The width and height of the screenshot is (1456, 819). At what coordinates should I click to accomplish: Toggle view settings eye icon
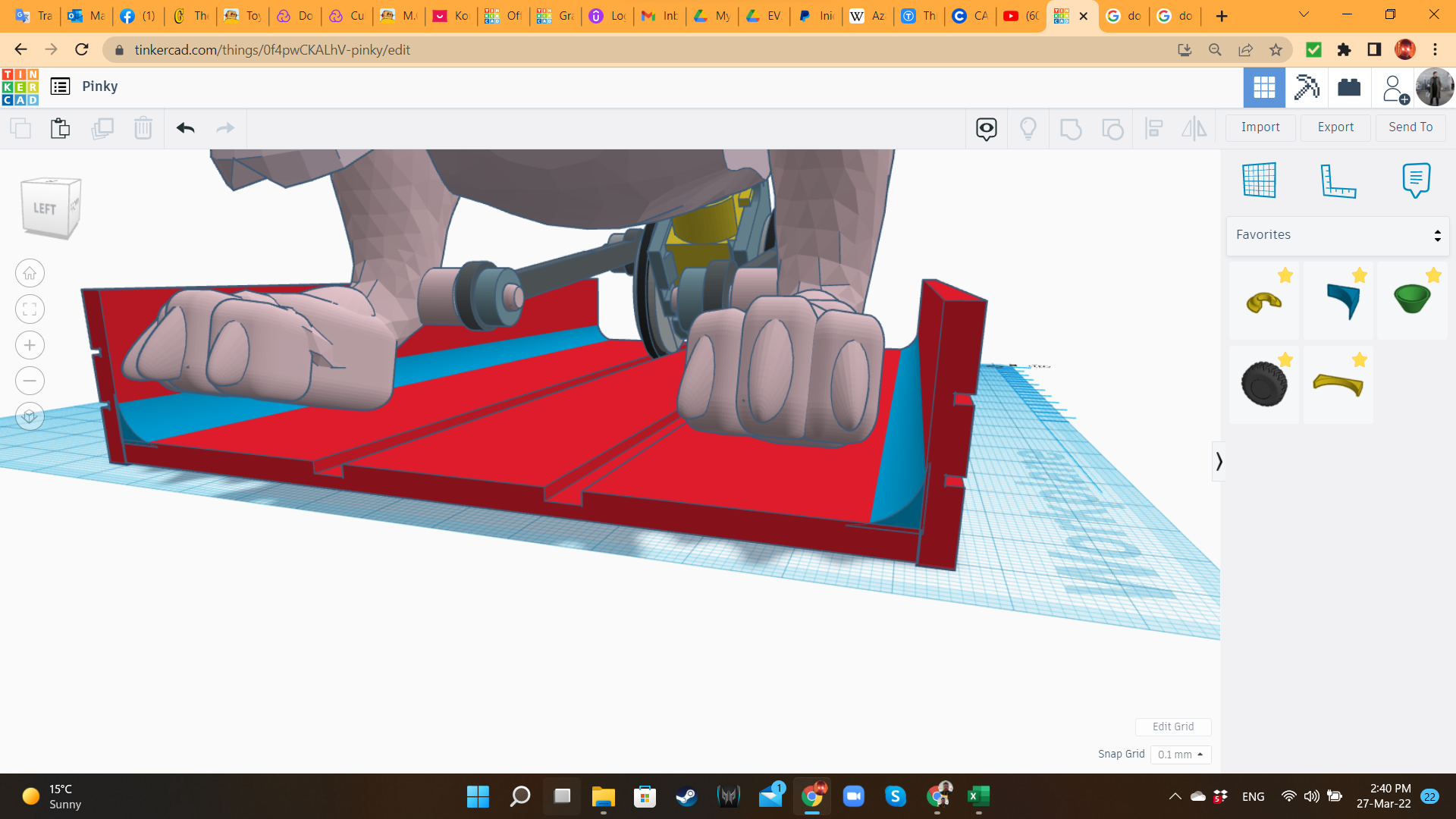click(x=986, y=128)
